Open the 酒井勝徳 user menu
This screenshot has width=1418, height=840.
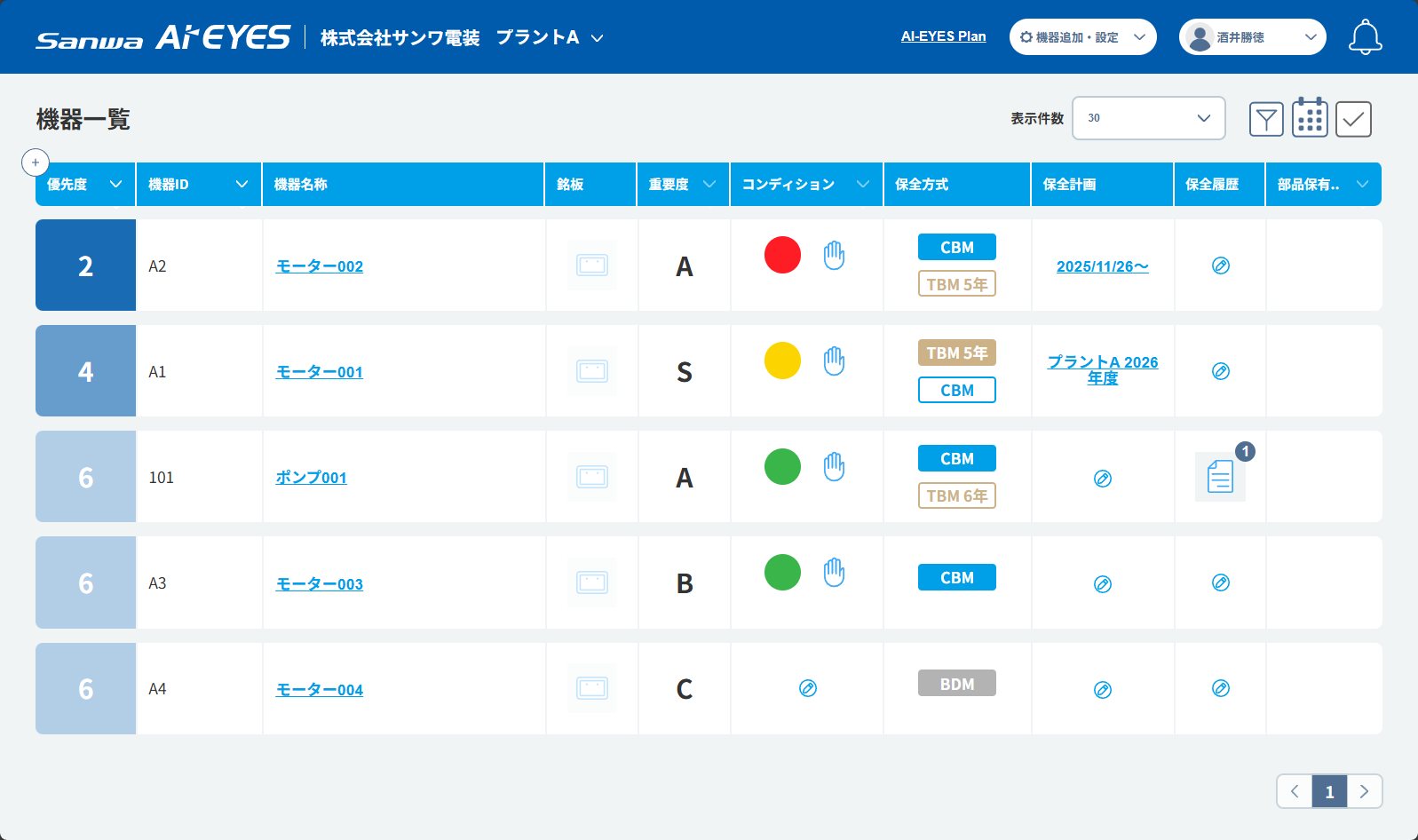pyautogui.click(x=1252, y=37)
